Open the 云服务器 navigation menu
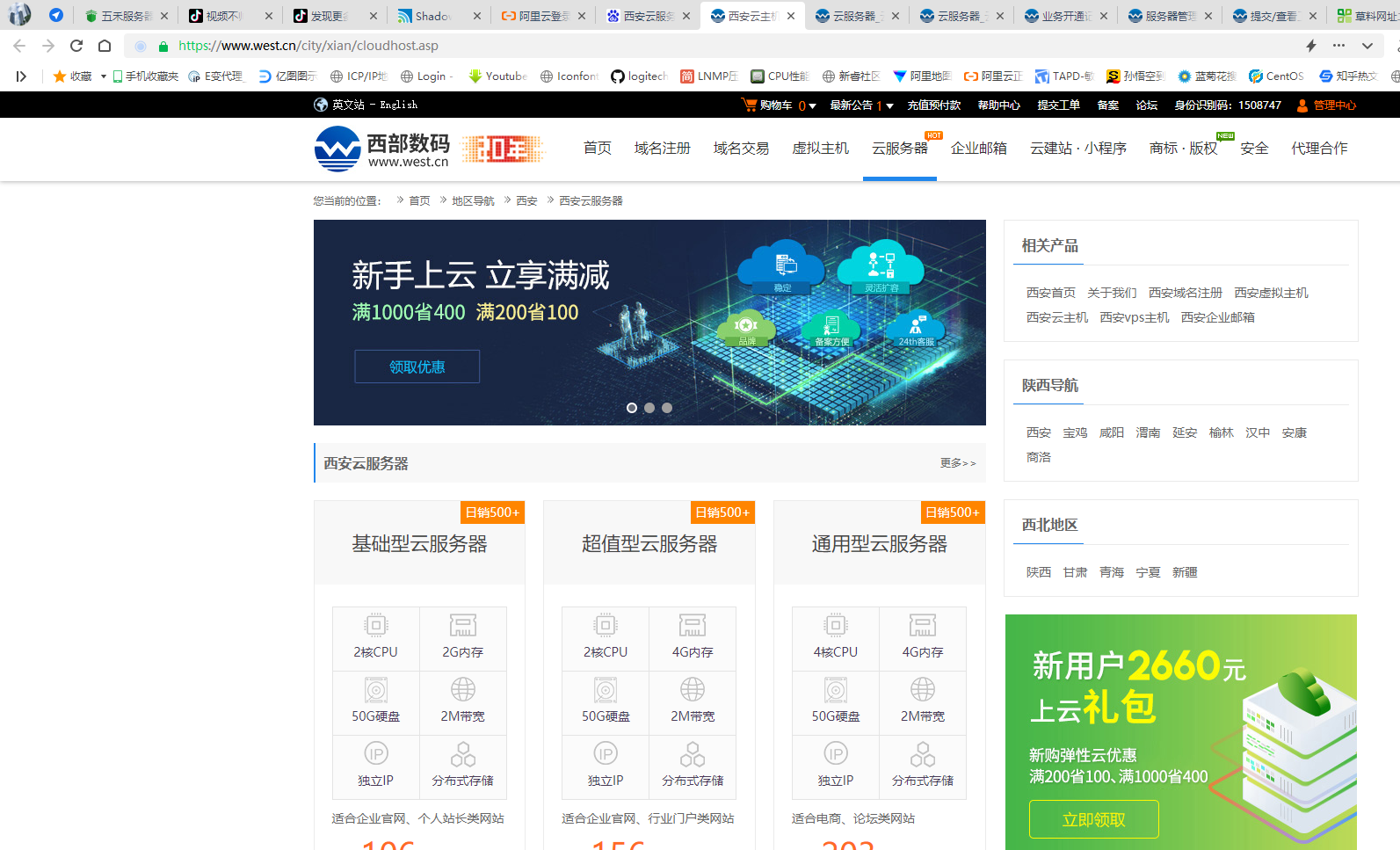The height and width of the screenshot is (850, 1400). (899, 149)
